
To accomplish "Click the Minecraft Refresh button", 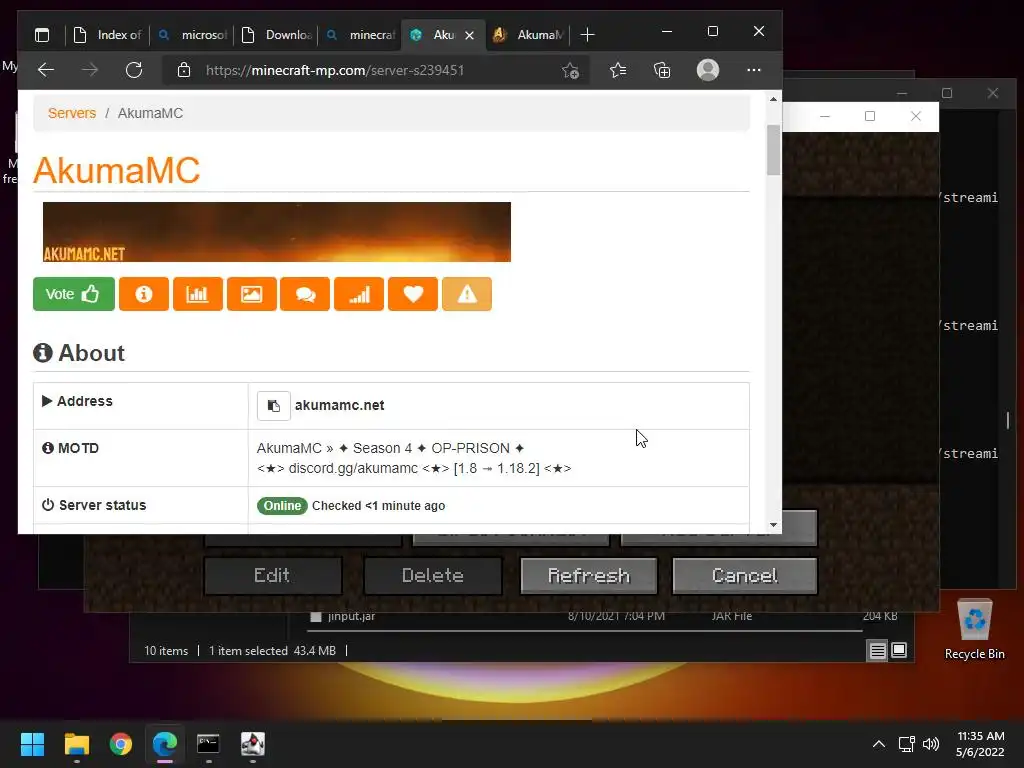I will tap(588, 575).
